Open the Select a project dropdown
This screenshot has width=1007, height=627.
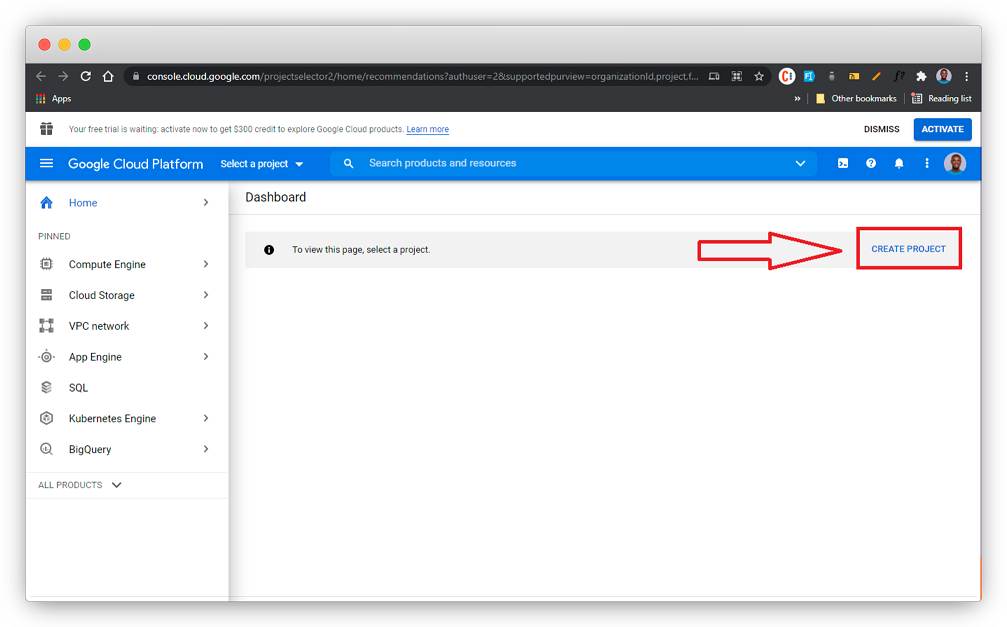261,164
